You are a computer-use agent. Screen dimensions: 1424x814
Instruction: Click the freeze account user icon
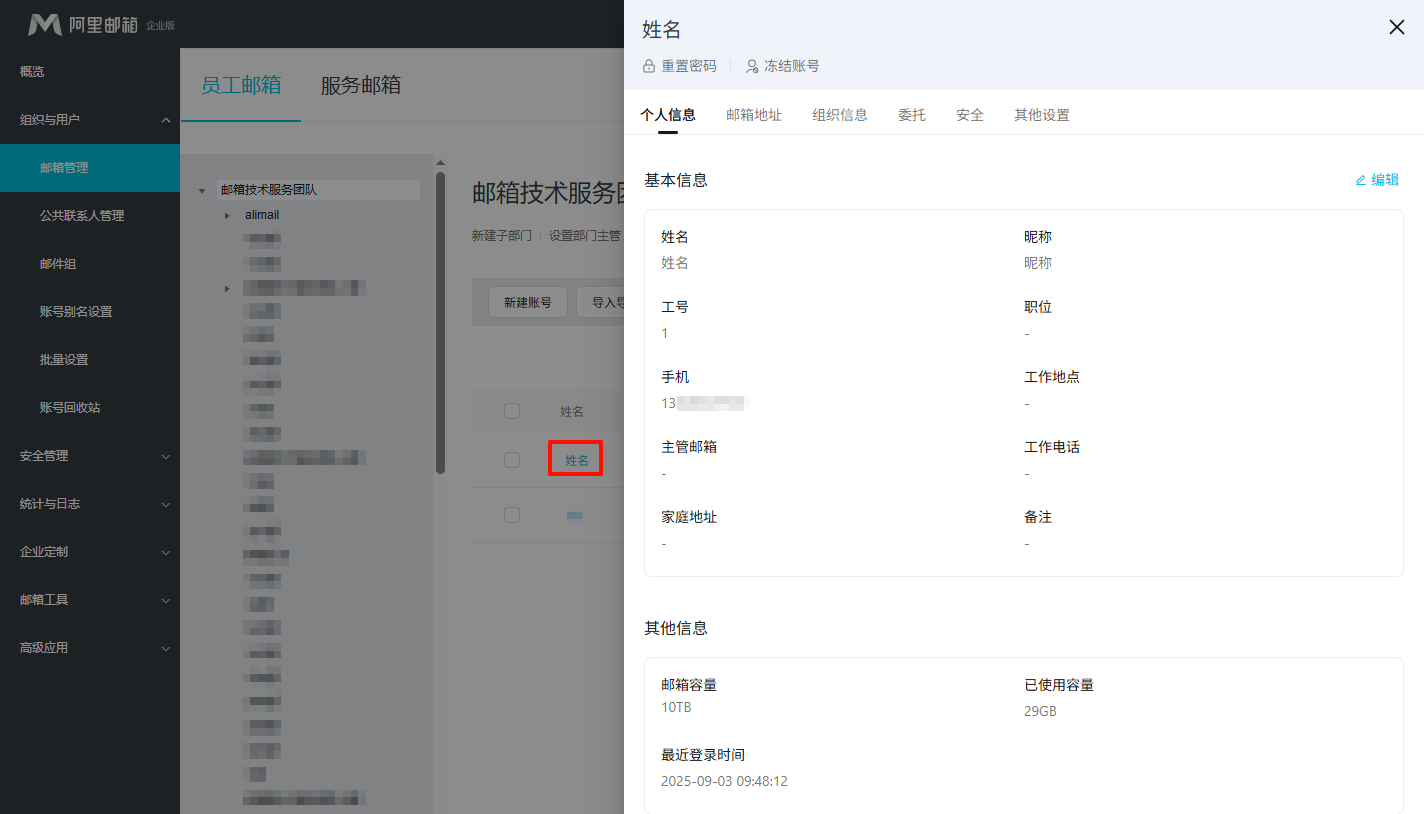(x=752, y=66)
